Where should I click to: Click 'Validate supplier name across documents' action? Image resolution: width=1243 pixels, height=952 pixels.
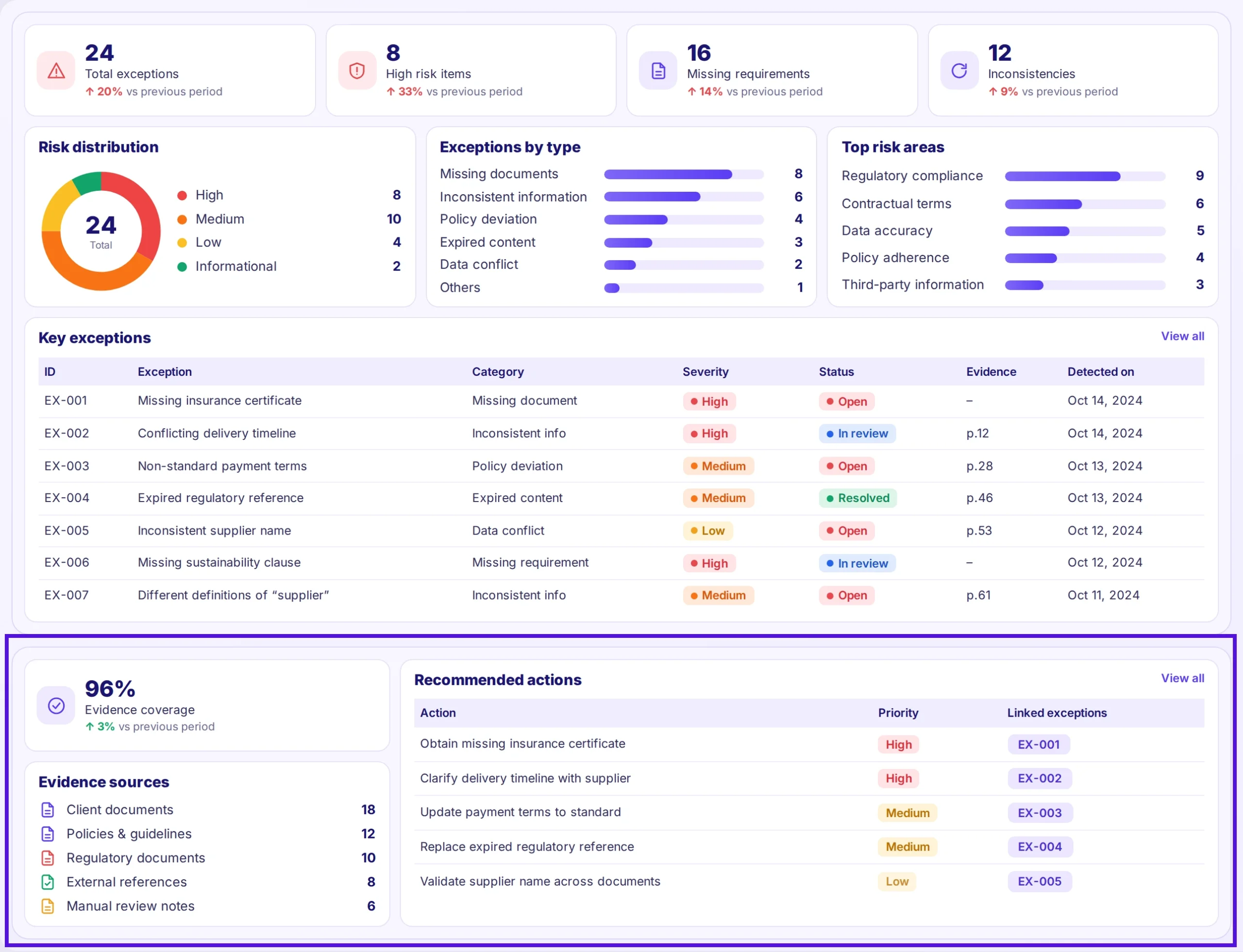(539, 882)
